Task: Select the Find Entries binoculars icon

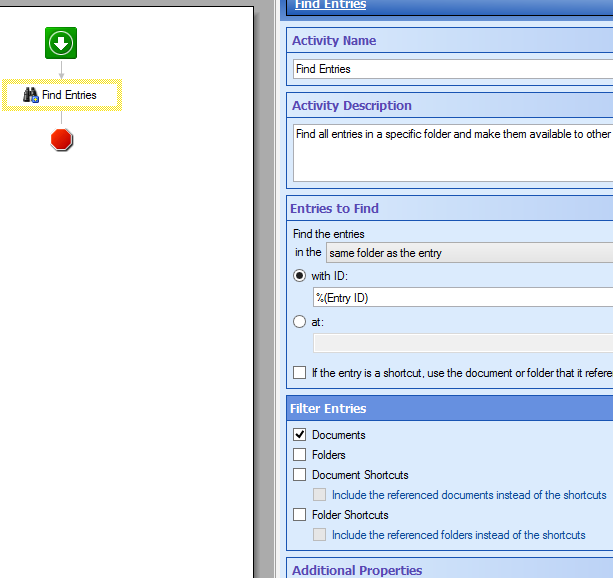Action: pyautogui.click(x=31, y=95)
